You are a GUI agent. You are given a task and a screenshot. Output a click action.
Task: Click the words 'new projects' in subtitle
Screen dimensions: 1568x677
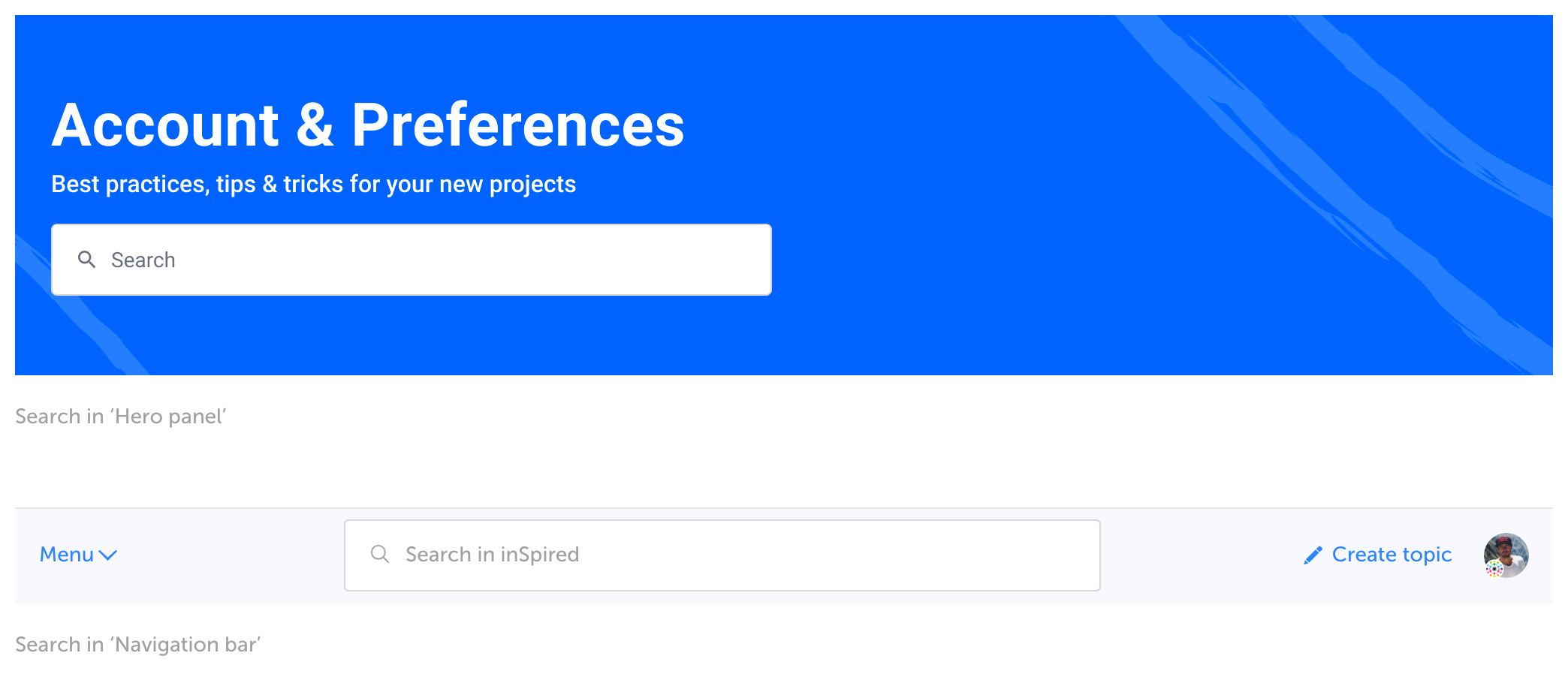507,184
